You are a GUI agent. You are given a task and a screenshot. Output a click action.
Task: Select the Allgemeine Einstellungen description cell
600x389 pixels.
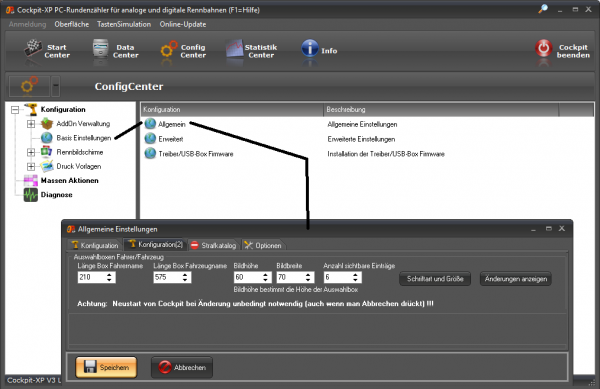coord(362,124)
